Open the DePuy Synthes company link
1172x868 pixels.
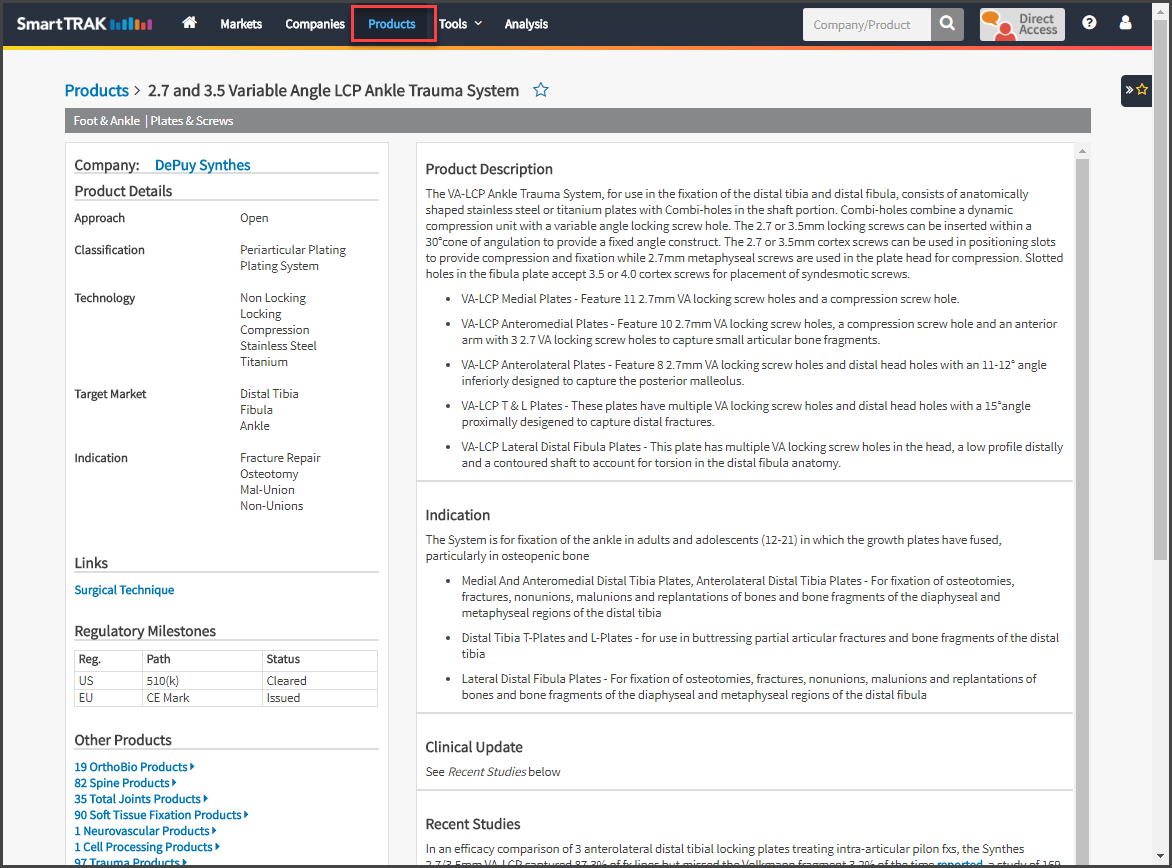point(203,165)
